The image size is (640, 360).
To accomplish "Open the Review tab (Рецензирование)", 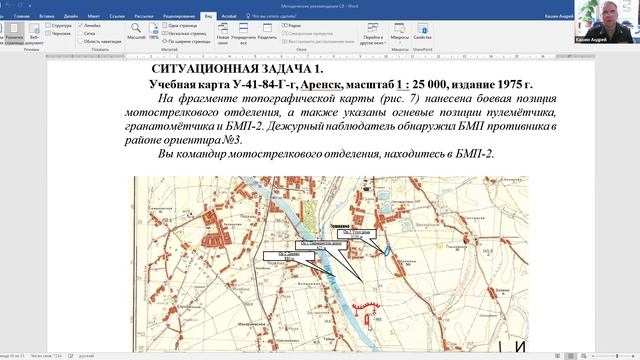I will [x=179, y=16].
